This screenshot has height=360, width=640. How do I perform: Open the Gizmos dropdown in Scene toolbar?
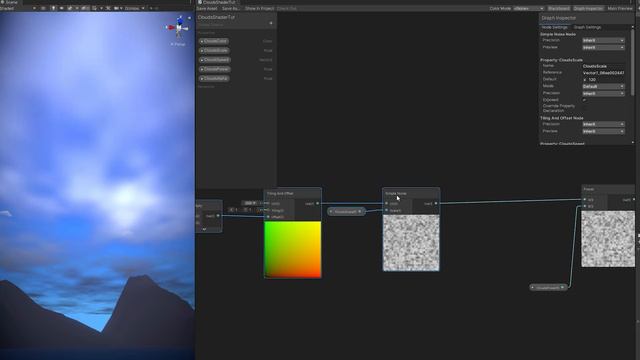pyautogui.click(x=134, y=8)
